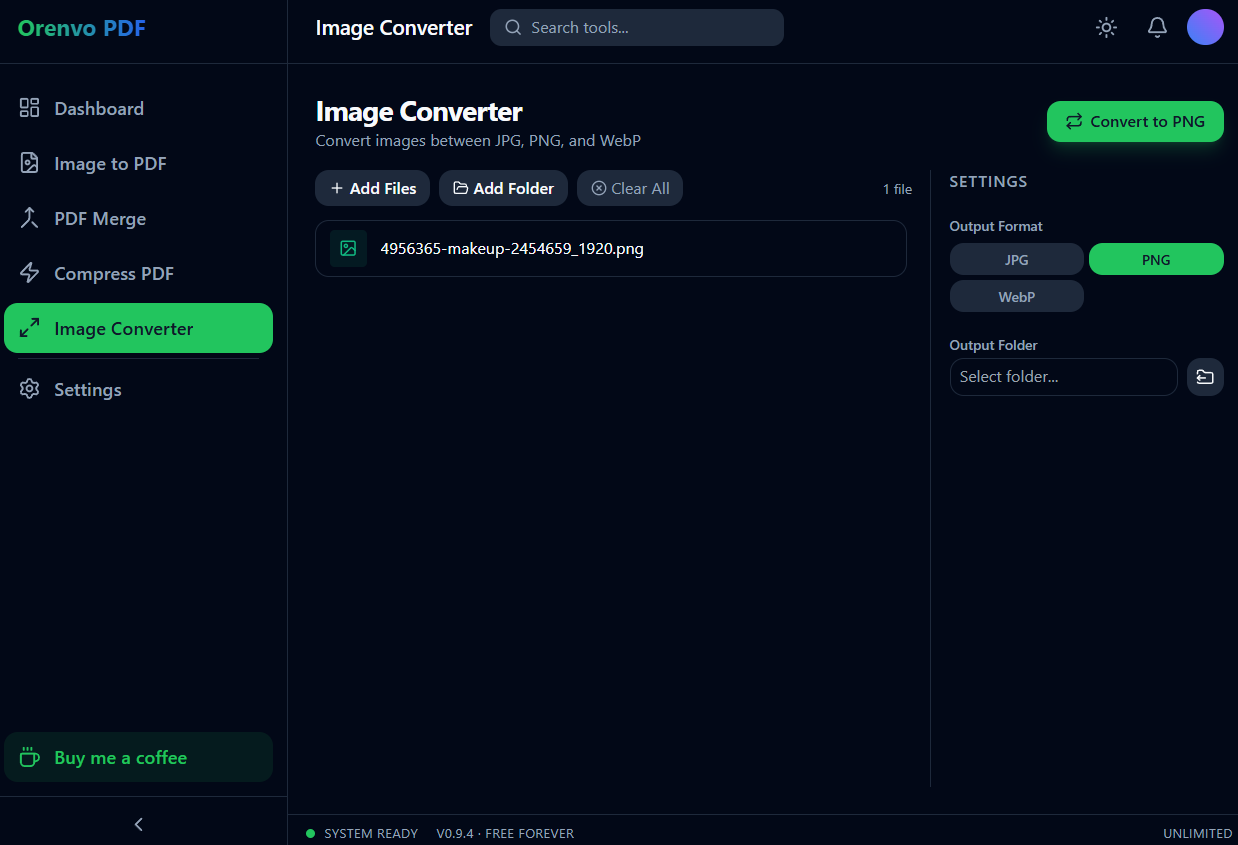
Task: Click SYSTEM READY status text
Action: click(x=371, y=833)
